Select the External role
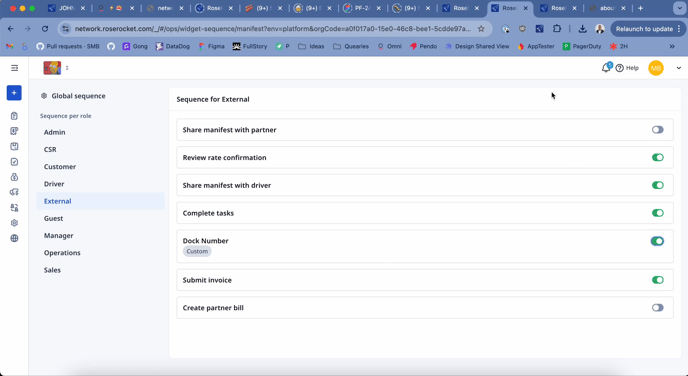Viewport: 688px width, 376px height. point(100,201)
